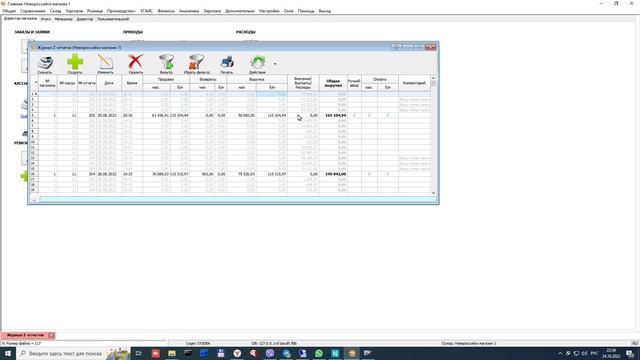Click the journal grid vertical scrollbar thumb

(433, 84)
